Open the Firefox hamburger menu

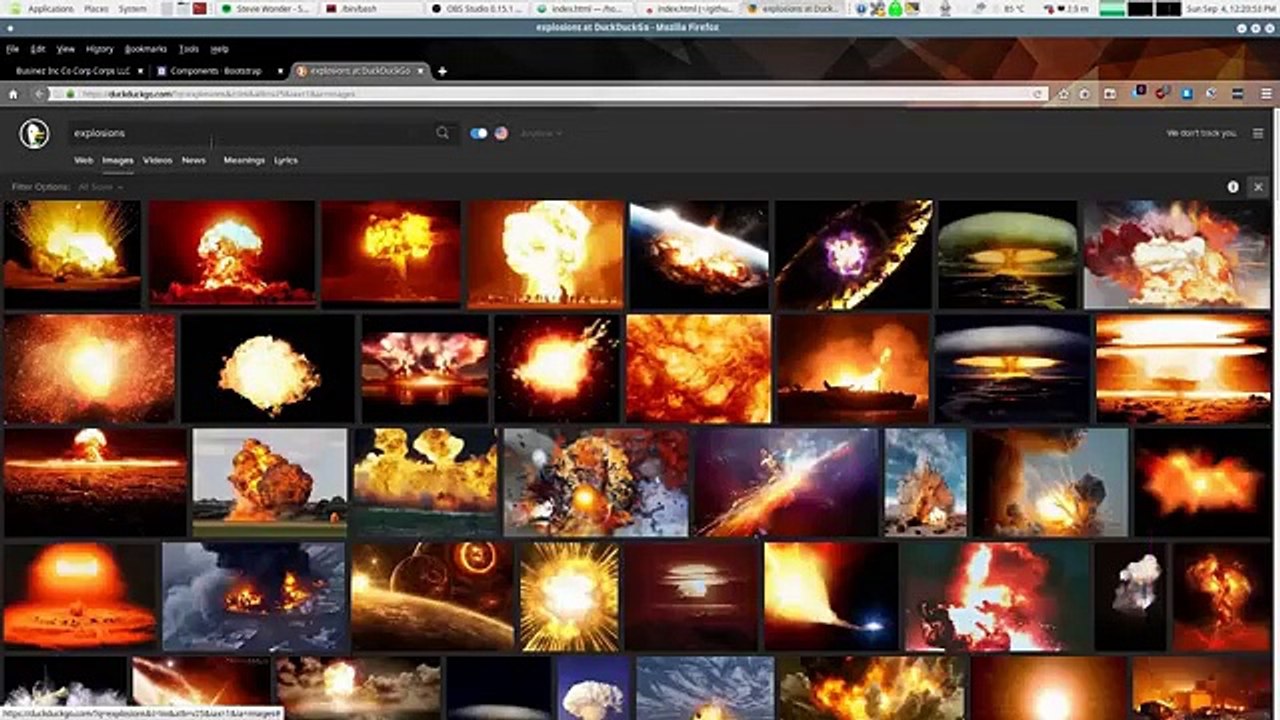pos(1265,94)
